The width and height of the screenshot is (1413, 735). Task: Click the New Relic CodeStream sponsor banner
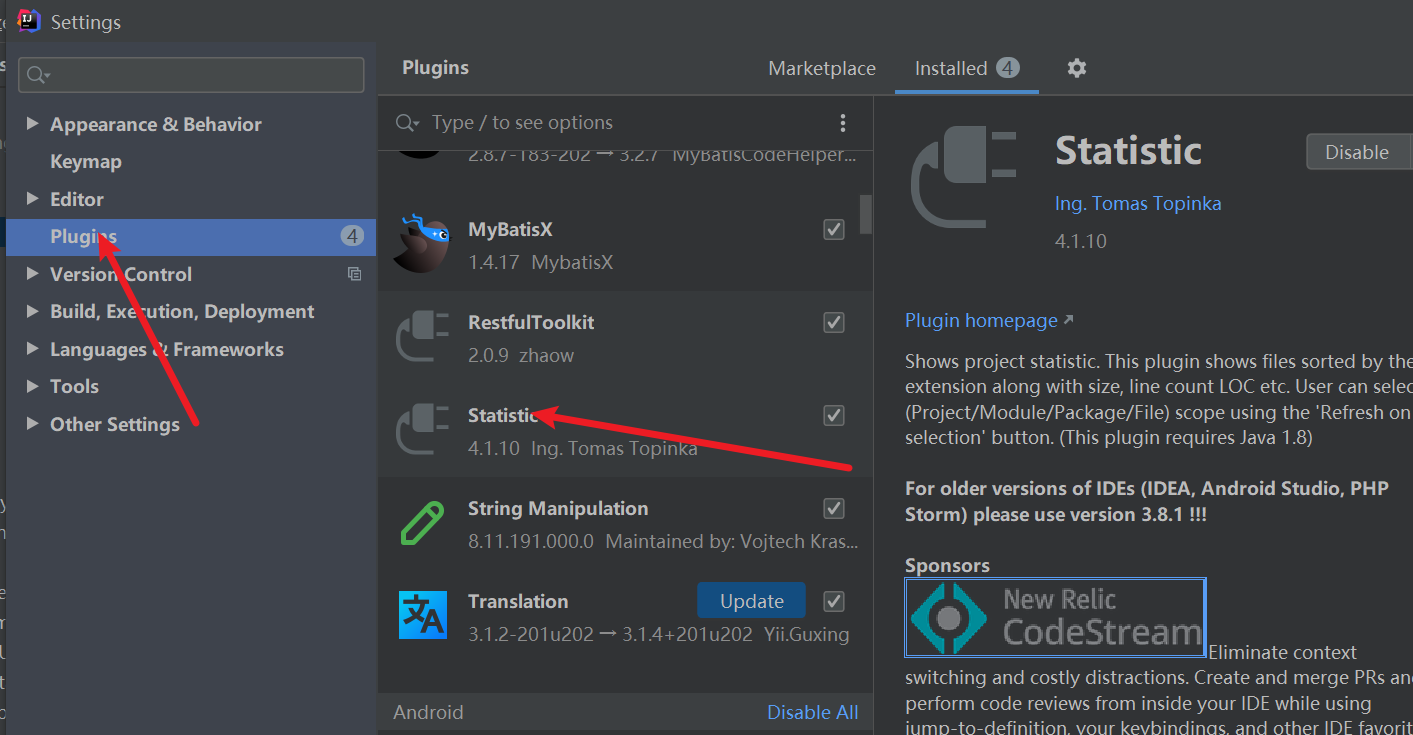click(1055, 617)
